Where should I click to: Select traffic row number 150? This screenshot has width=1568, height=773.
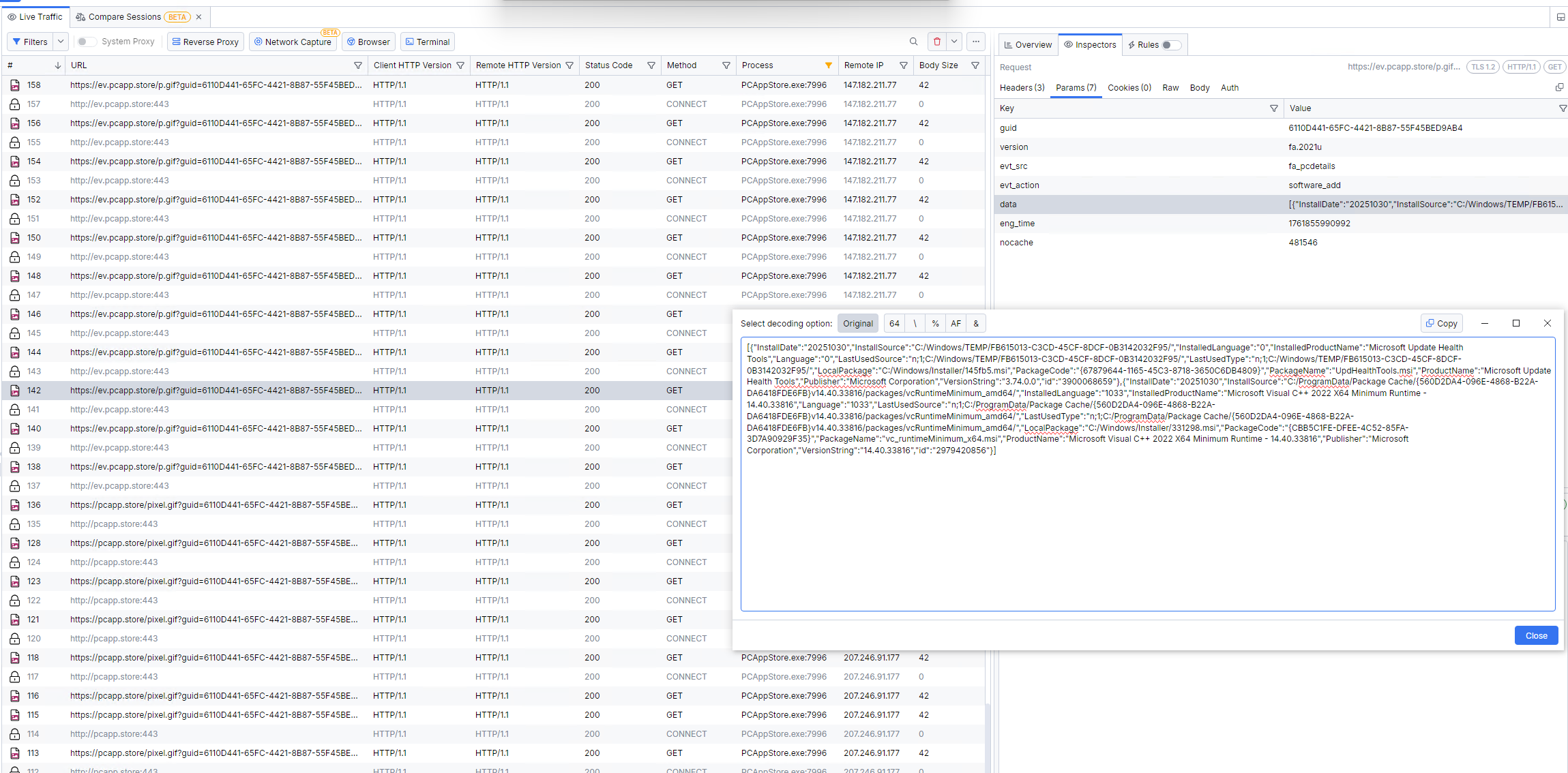click(493, 238)
